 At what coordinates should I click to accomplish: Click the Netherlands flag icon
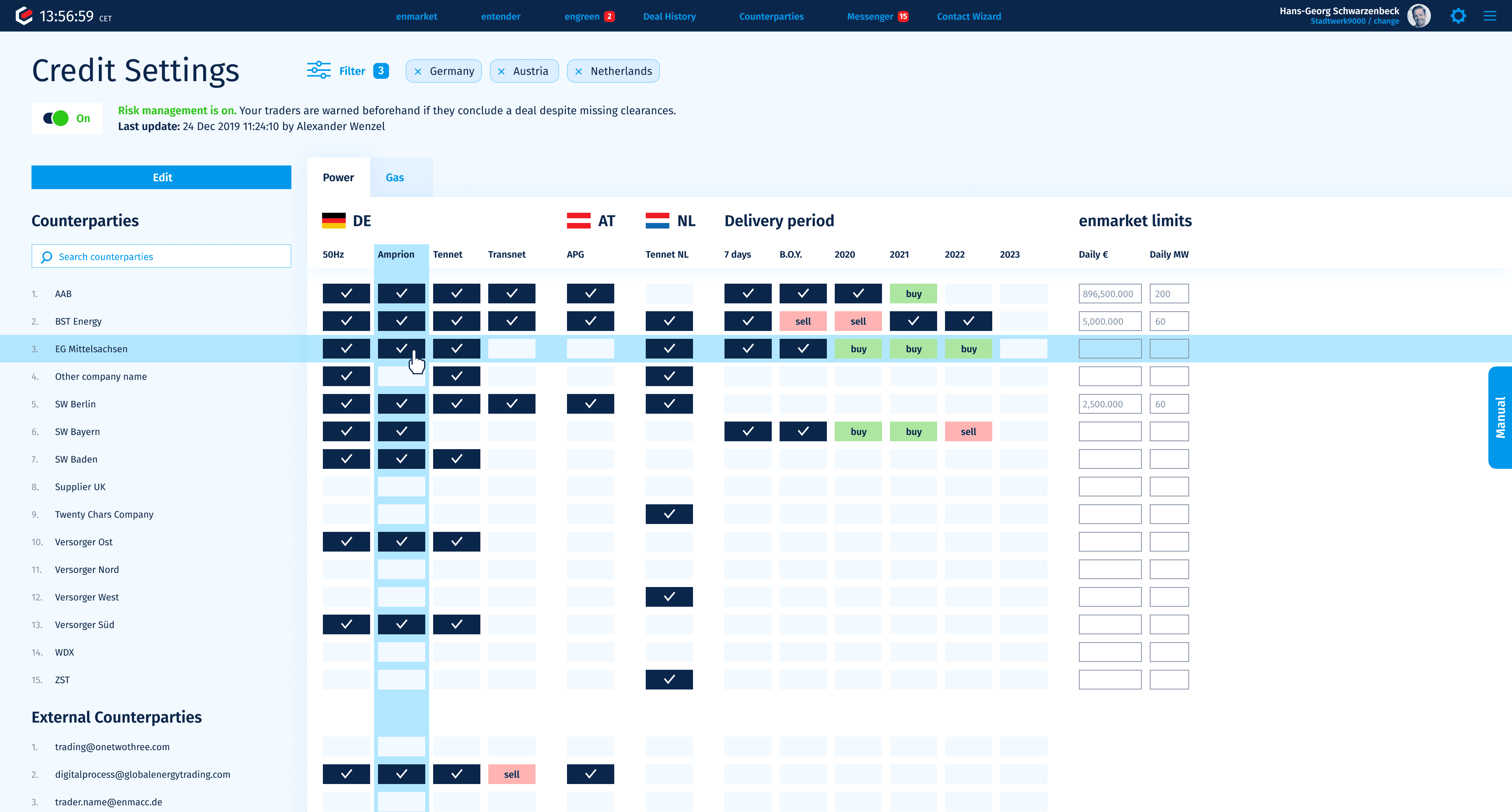point(658,221)
